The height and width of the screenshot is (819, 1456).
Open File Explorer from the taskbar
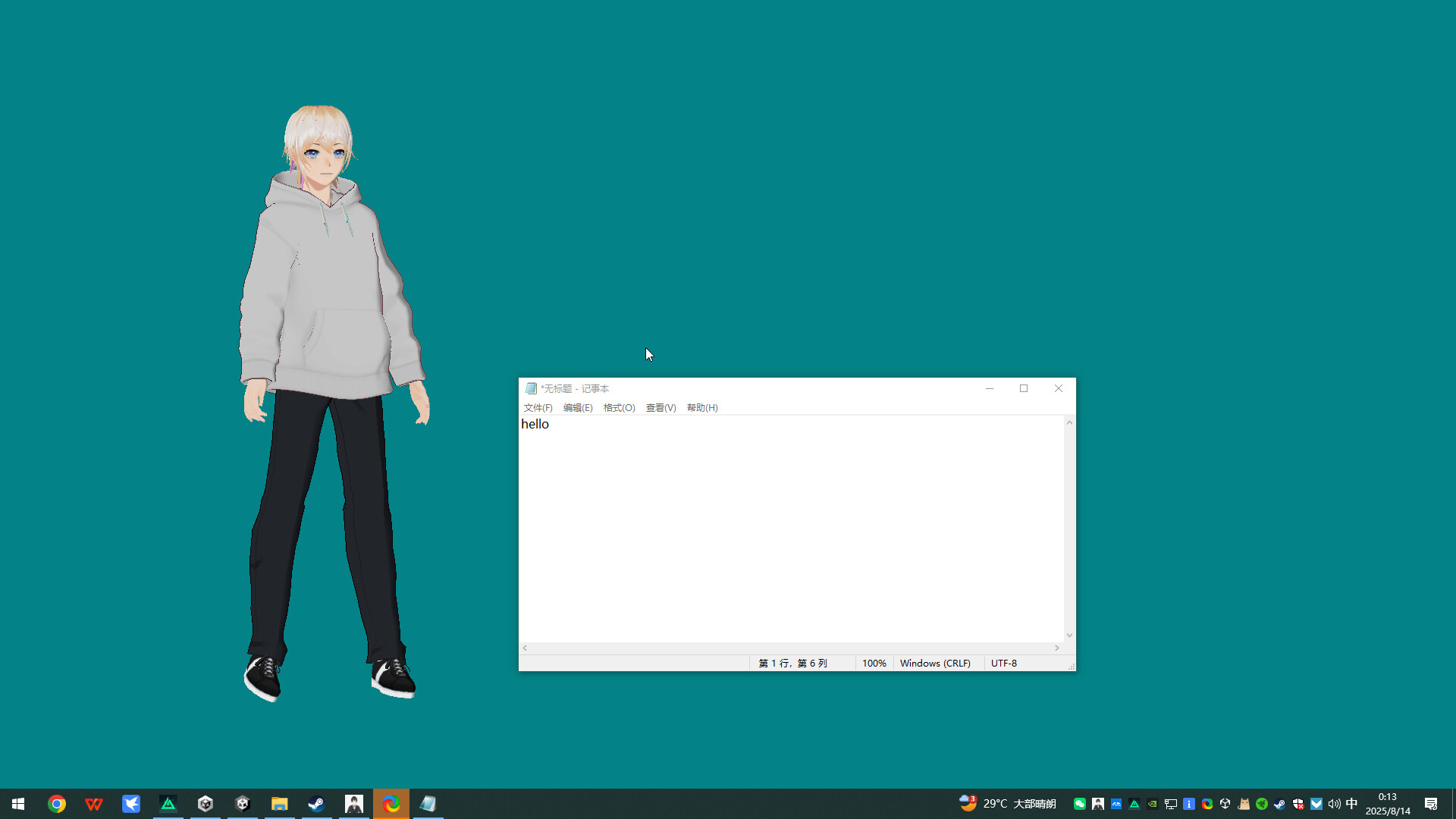[280, 803]
